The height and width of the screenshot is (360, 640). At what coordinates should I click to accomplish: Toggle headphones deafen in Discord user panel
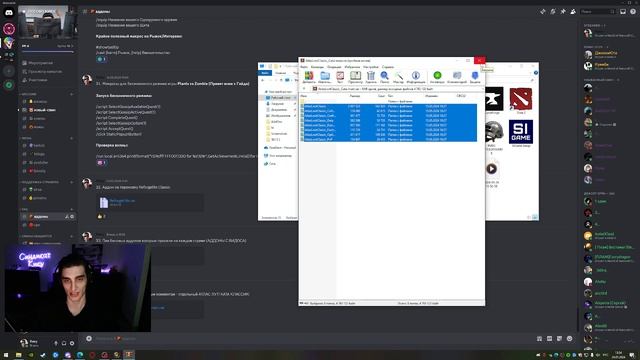(x=64, y=343)
